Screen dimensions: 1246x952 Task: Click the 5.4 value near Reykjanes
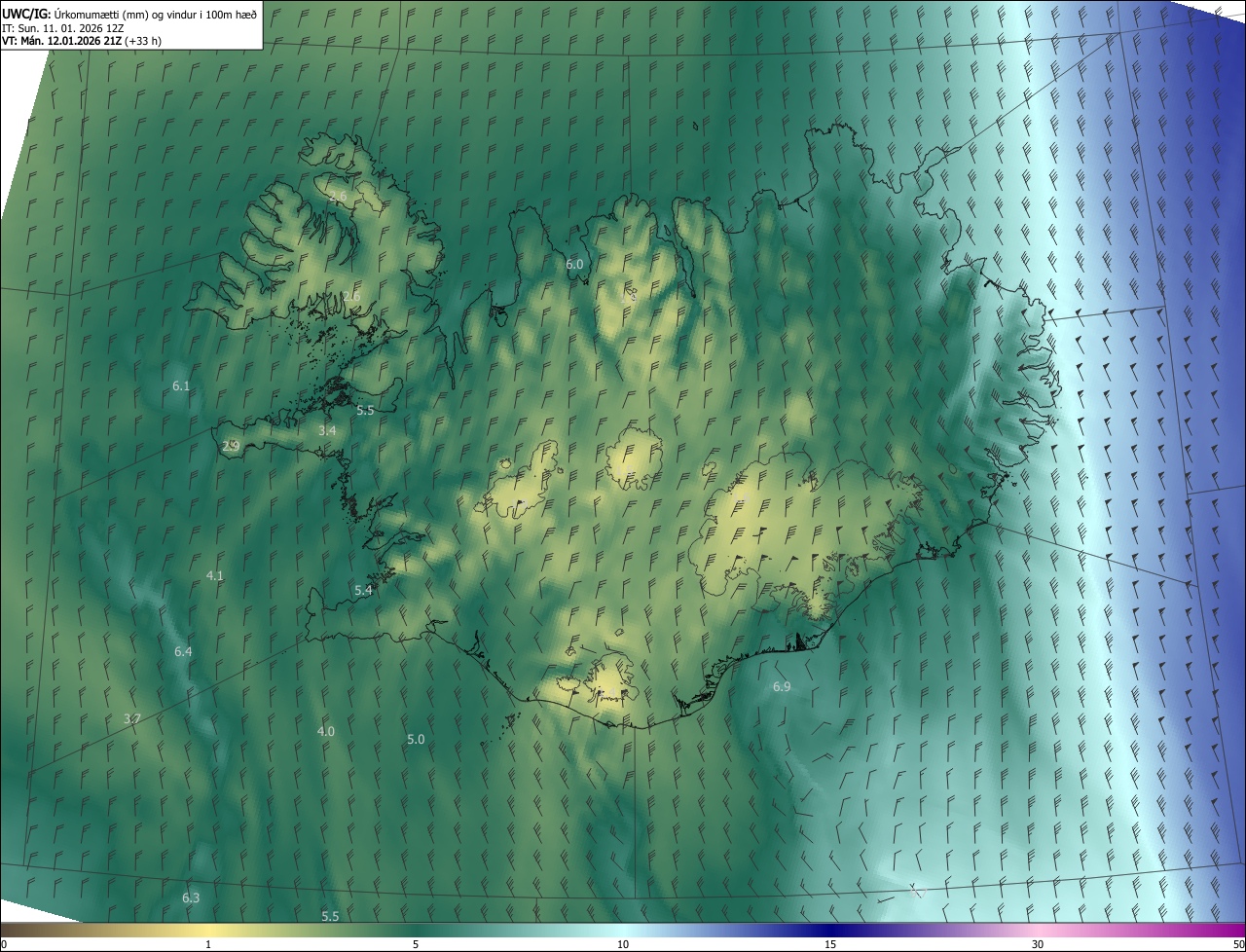coord(363,590)
